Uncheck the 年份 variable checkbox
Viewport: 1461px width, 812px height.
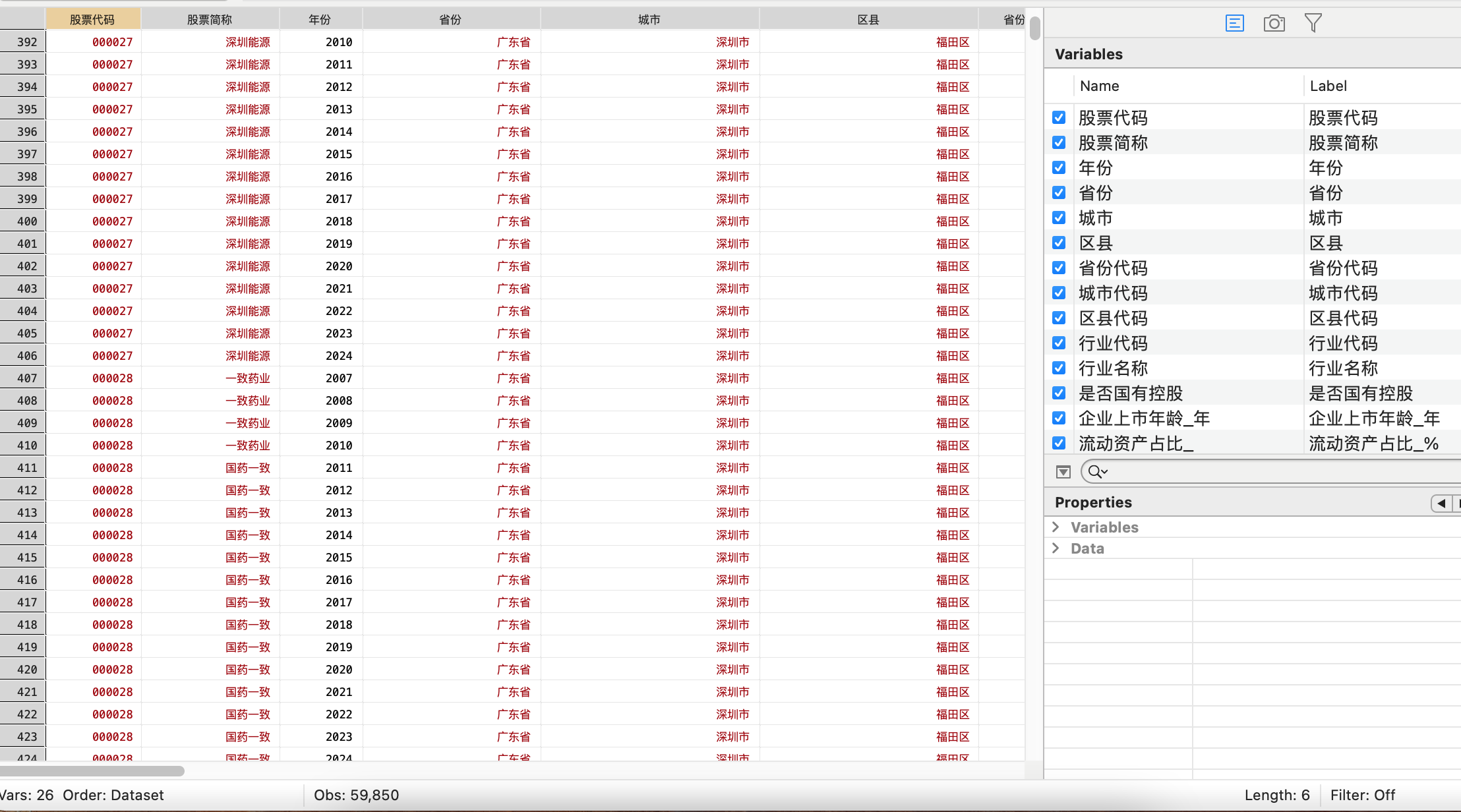[x=1059, y=167]
